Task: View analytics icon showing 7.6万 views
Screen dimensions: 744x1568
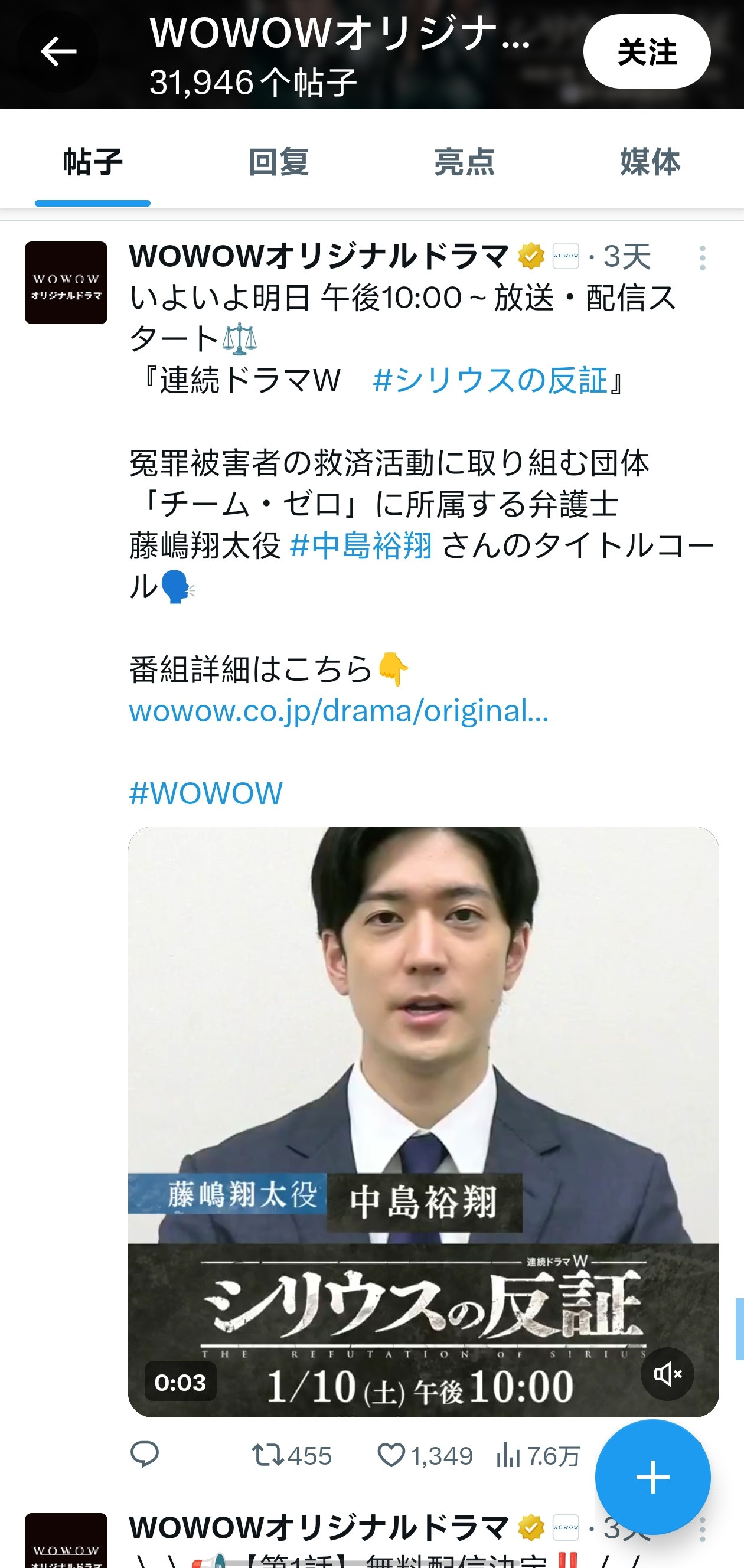Action: point(537,1456)
